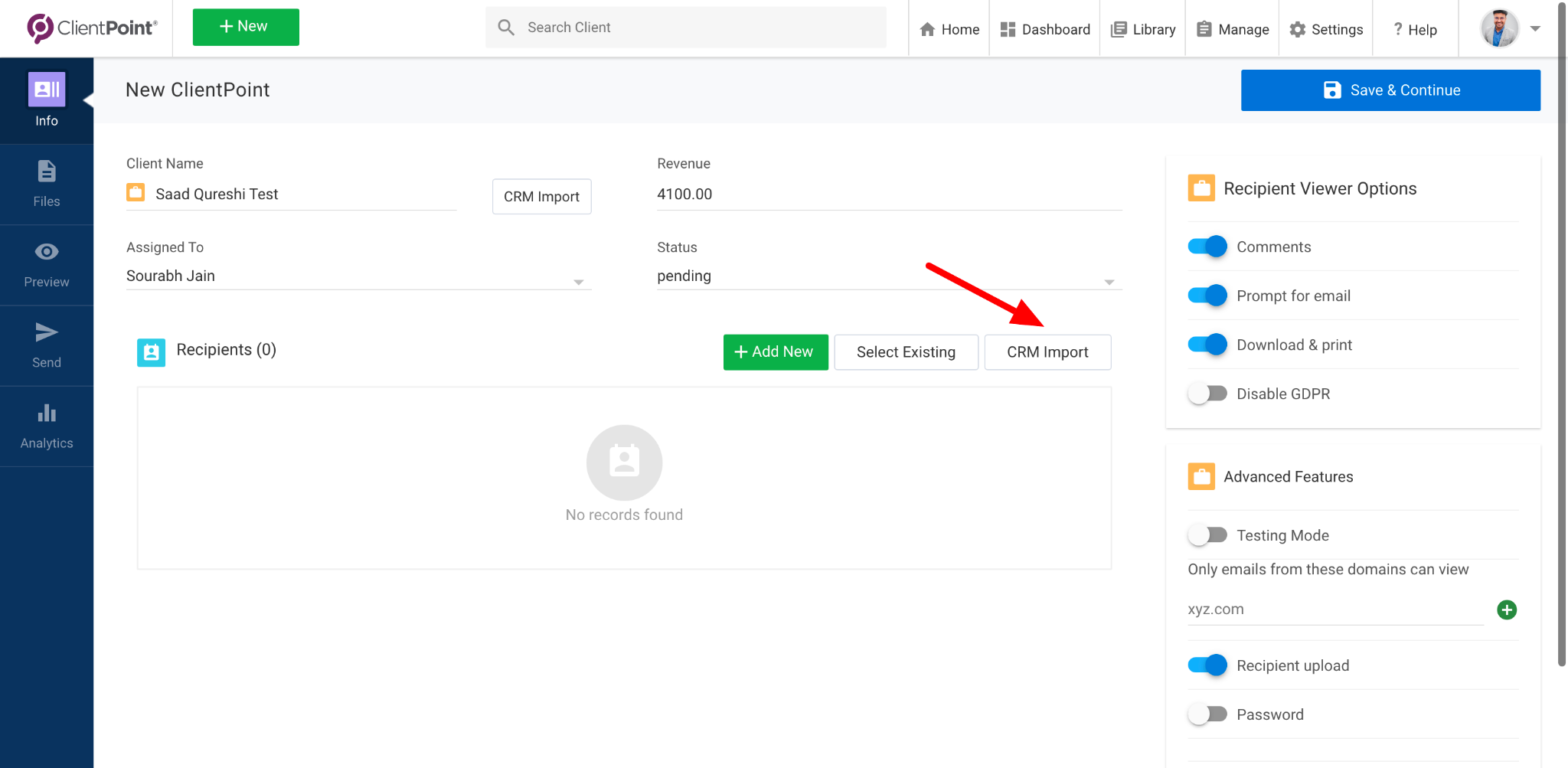Viewport: 1568px width, 768px height.
Task: Open Library in top navigation
Action: point(1143,29)
